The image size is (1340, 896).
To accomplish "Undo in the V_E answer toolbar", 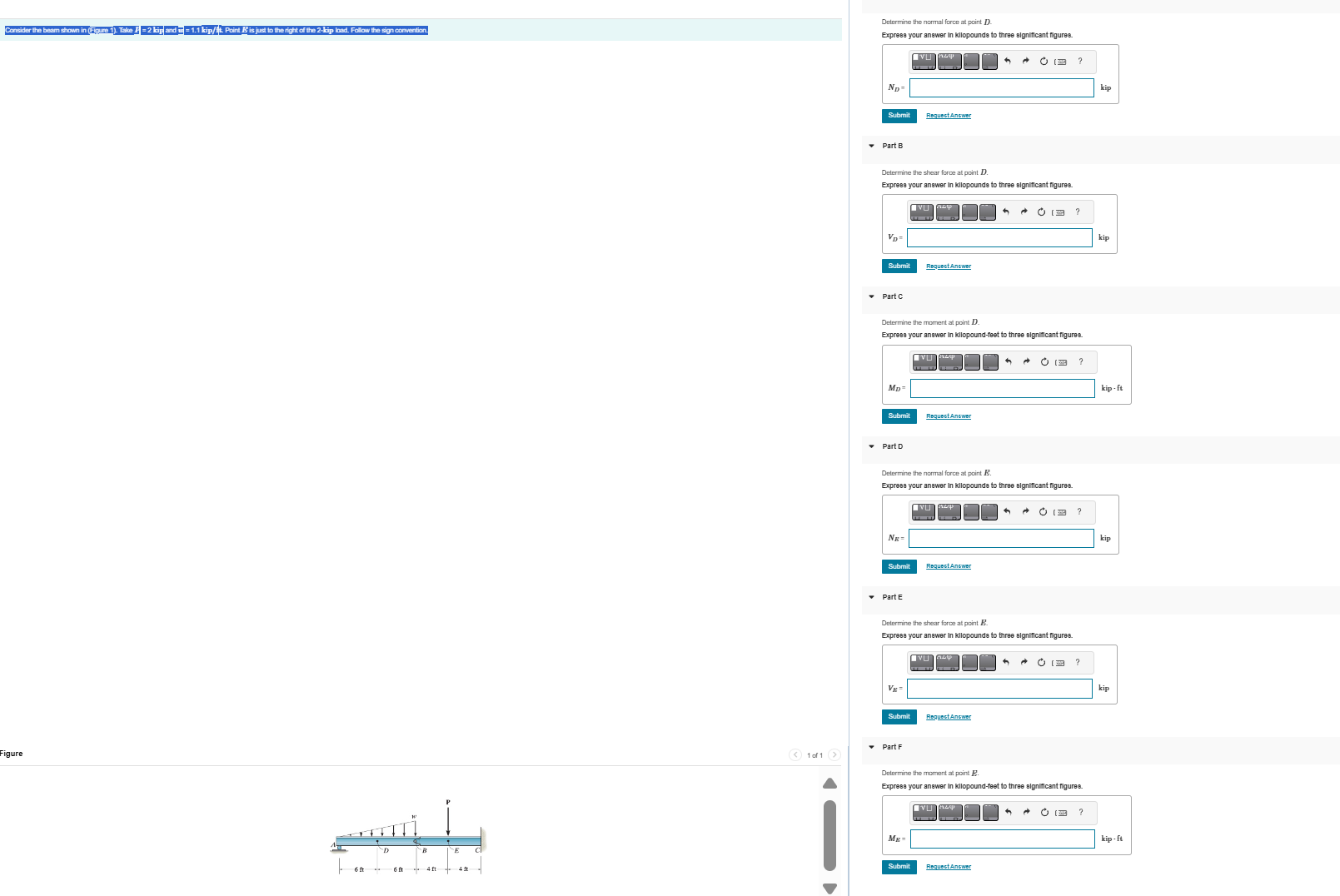I will (1006, 662).
